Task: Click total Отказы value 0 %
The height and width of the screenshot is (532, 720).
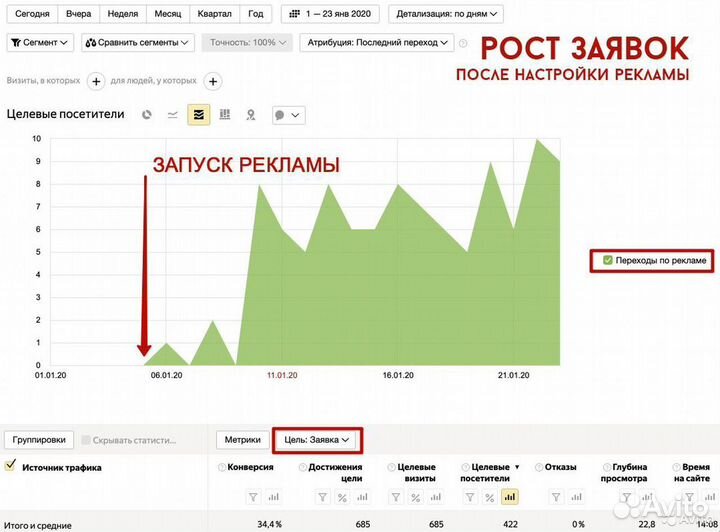Action: (579, 524)
